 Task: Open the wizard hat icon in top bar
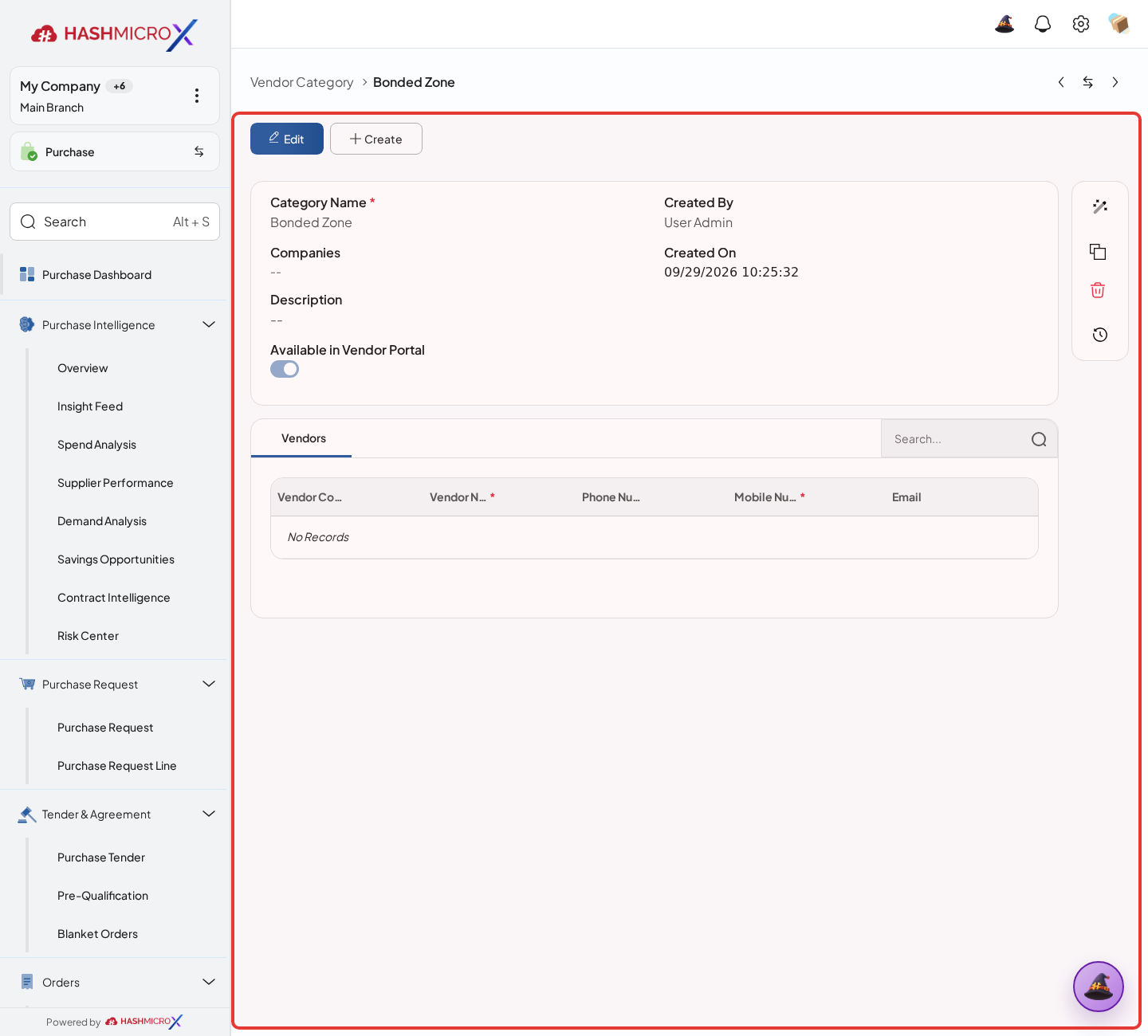coord(1005,24)
